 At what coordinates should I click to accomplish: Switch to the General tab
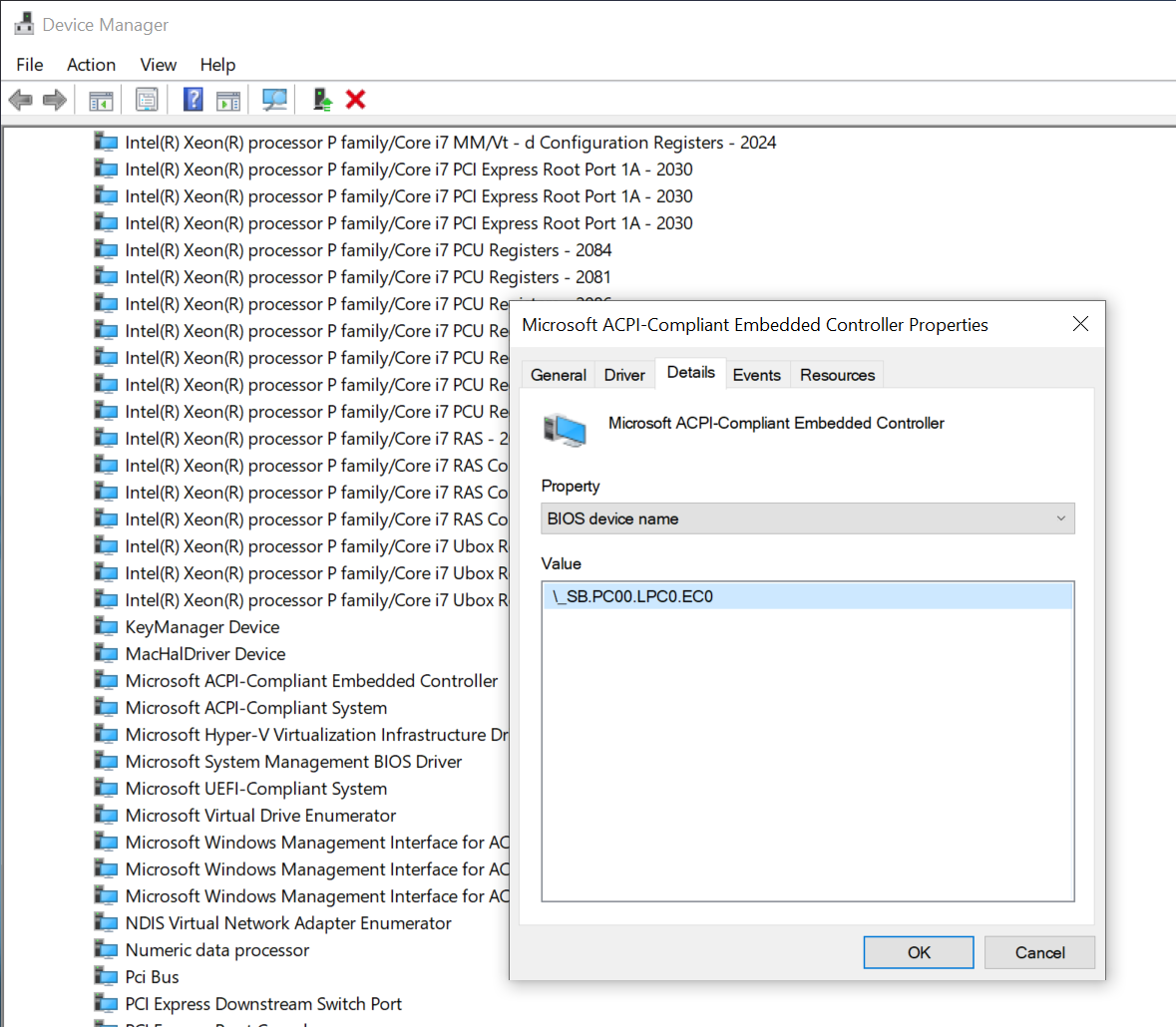(558, 375)
